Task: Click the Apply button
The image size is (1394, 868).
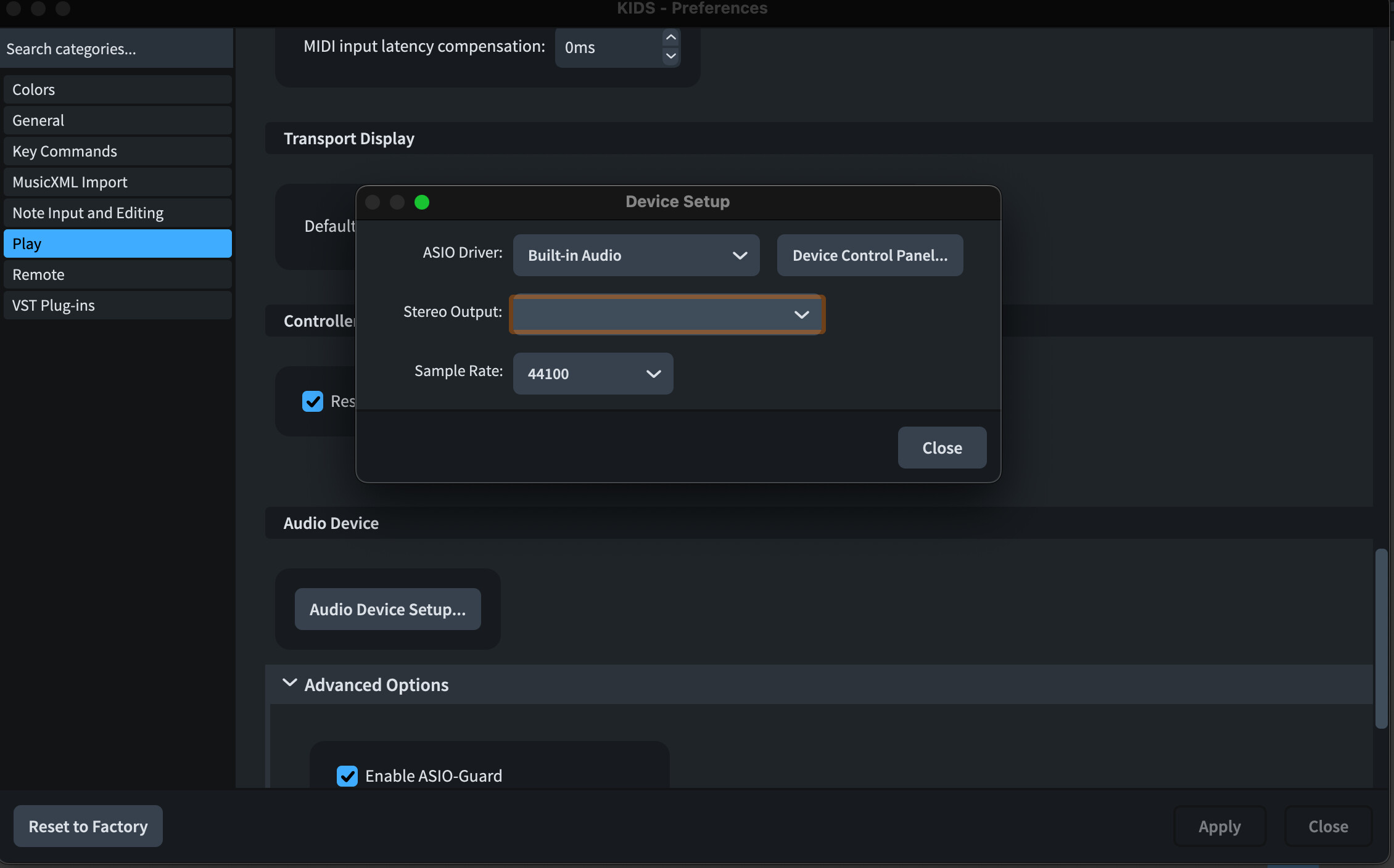Action: pyautogui.click(x=1219, y=826)
